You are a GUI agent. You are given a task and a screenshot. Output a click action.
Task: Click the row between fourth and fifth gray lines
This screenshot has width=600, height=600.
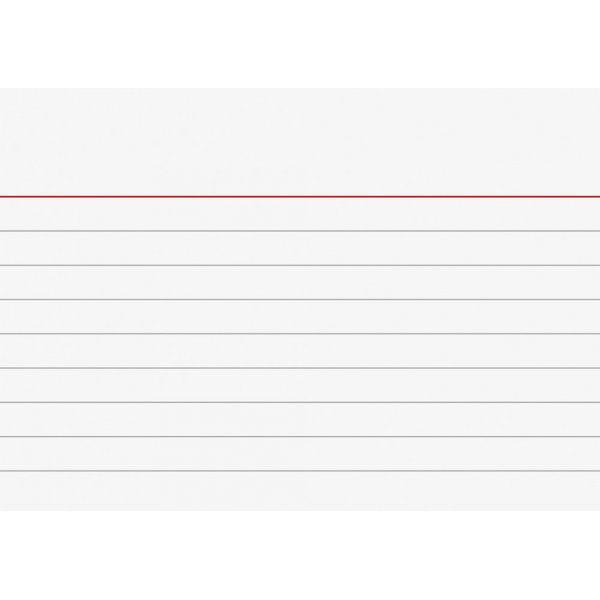click(300, 350)
